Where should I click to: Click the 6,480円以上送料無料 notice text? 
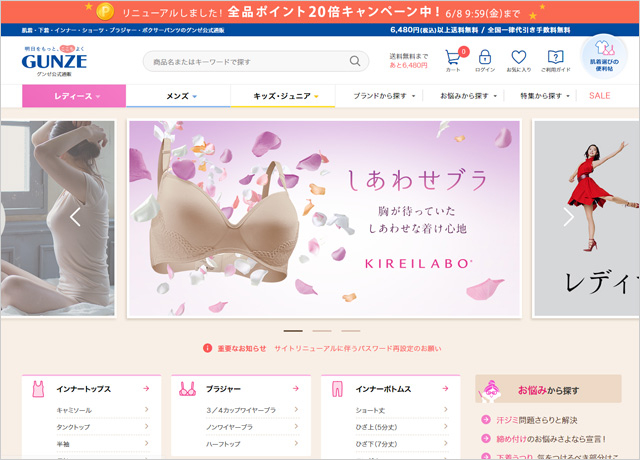click(x=480, y=30)
